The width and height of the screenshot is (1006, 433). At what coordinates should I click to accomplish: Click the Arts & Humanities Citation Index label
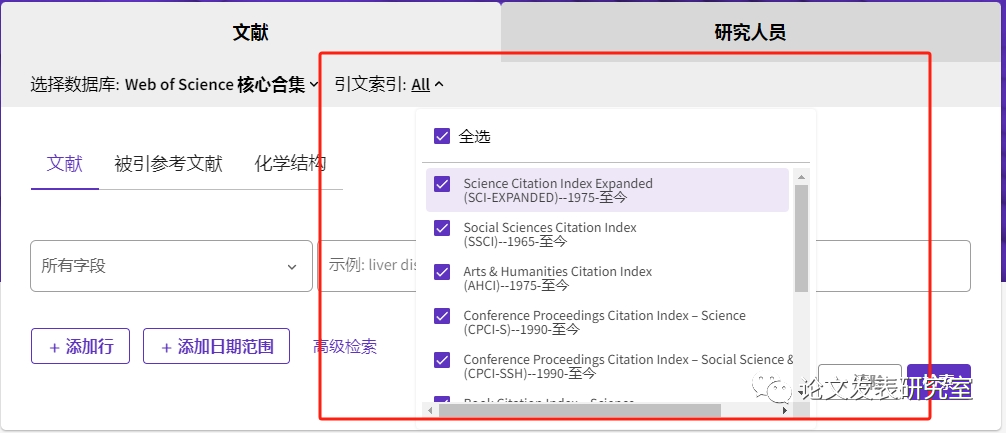point(558,278)
